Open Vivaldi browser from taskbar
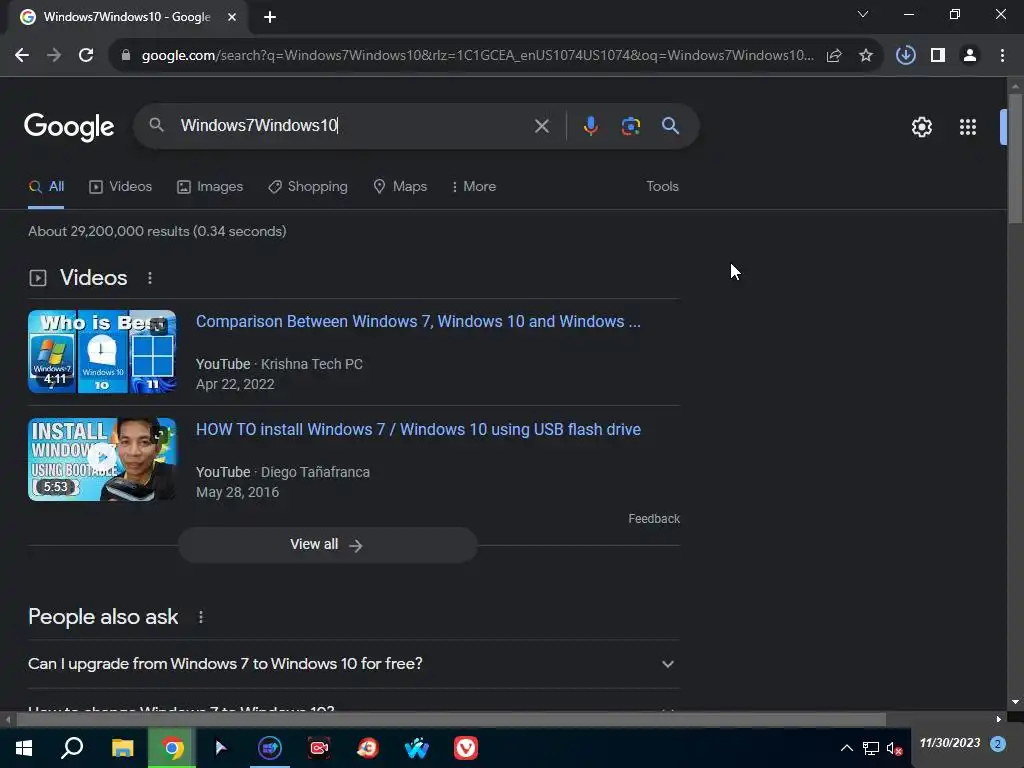Viewport: 1024px width, 768px height. (x=466, y=748)
